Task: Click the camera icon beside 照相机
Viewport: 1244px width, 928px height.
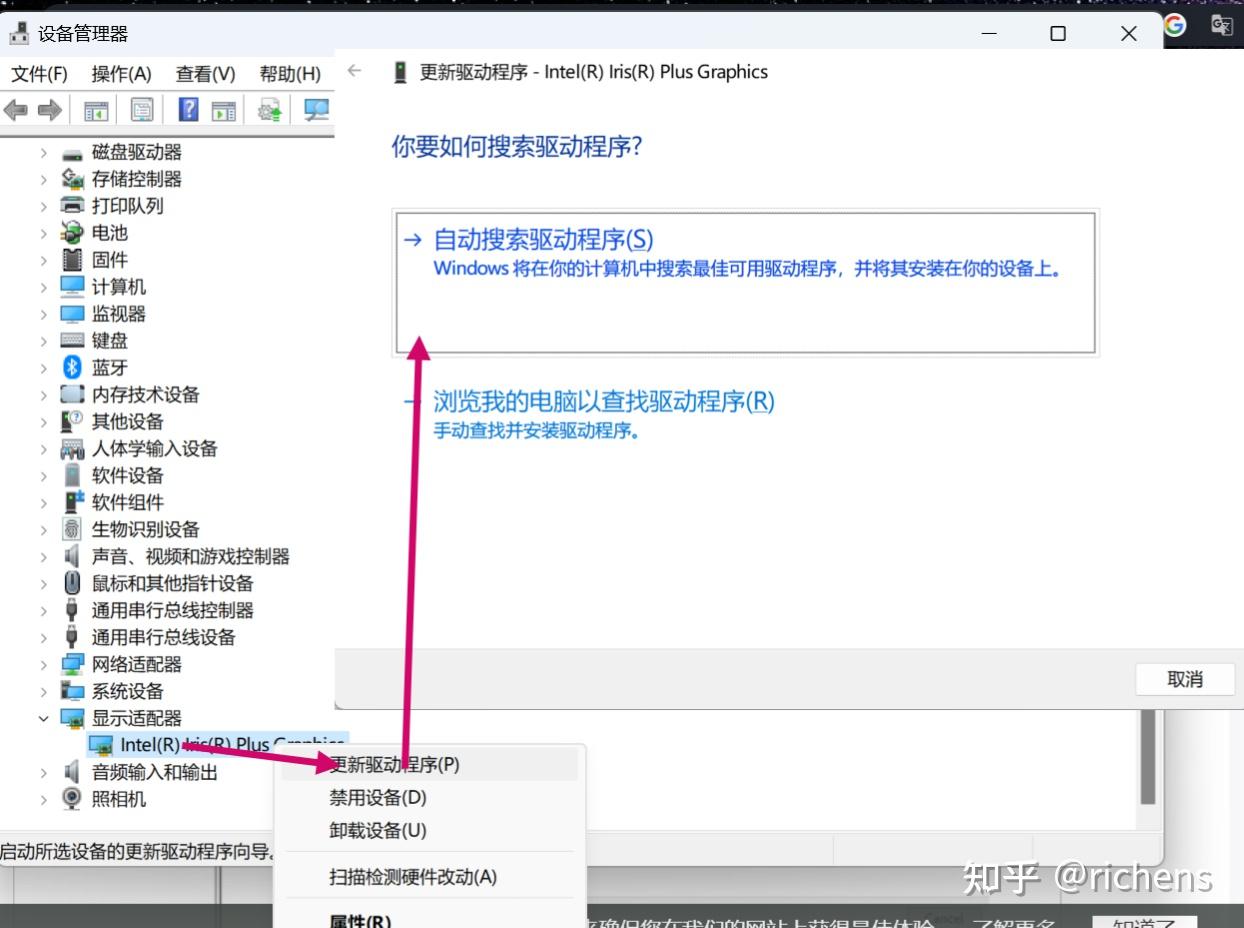Action: click(x=72, y=798)
